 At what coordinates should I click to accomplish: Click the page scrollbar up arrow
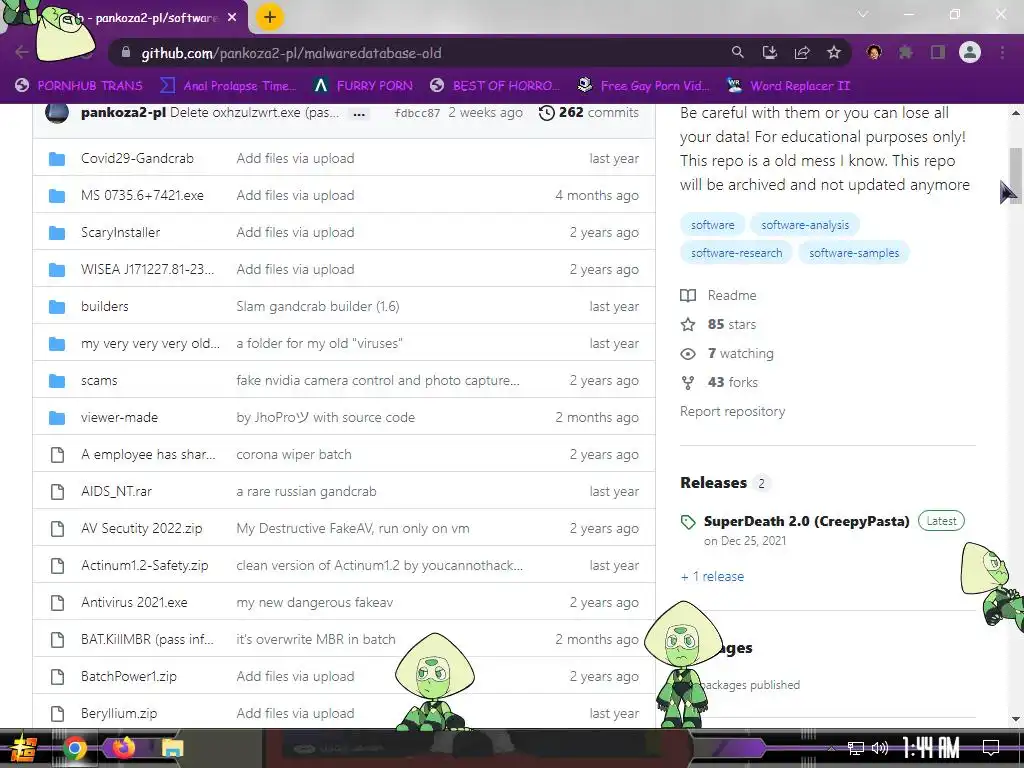click(1016, 113)
